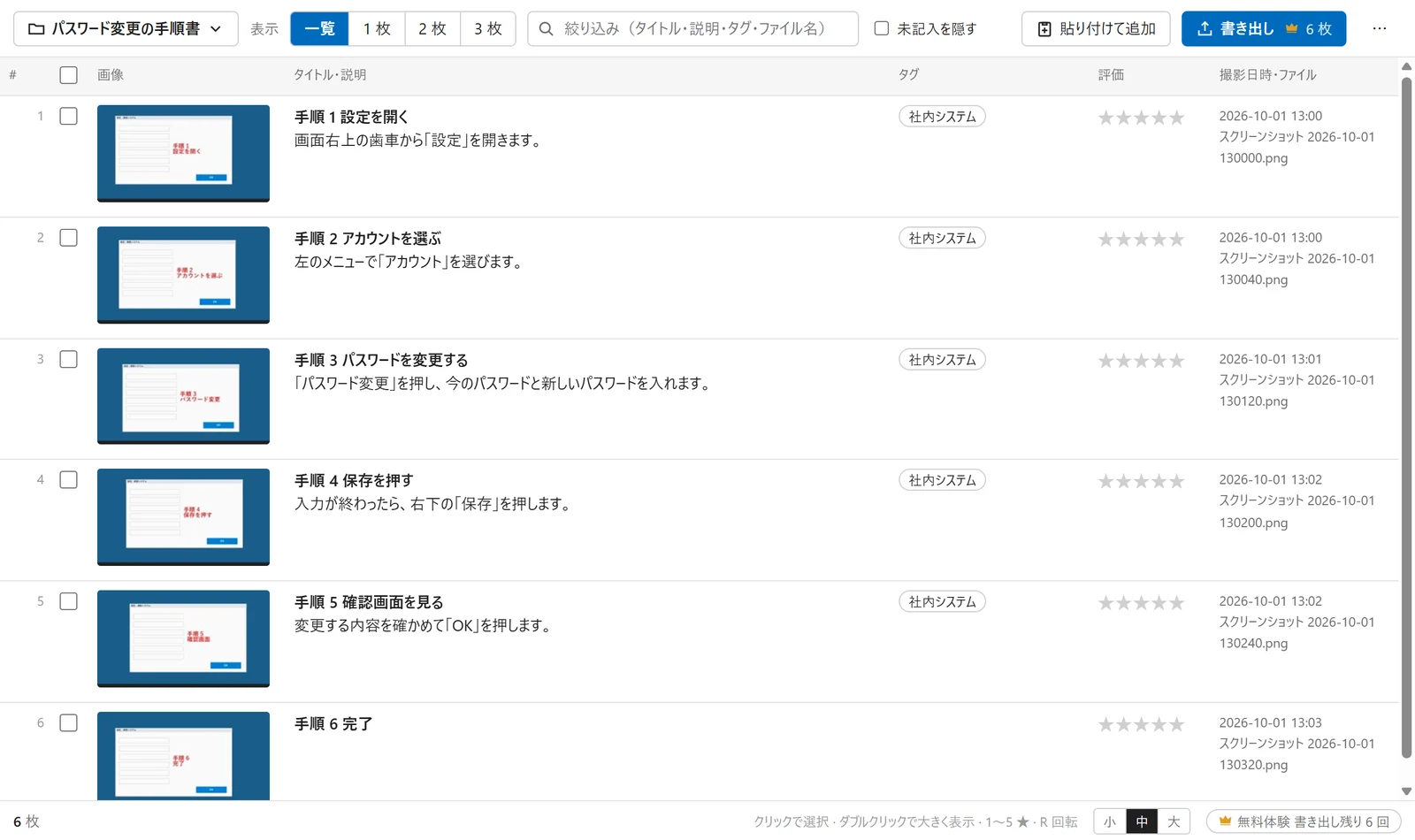The height and width of the screenshot is (840, 1415).
Task: Open thumbnail of 手順 3 パスワードを変更する
Action: (183, 396)
